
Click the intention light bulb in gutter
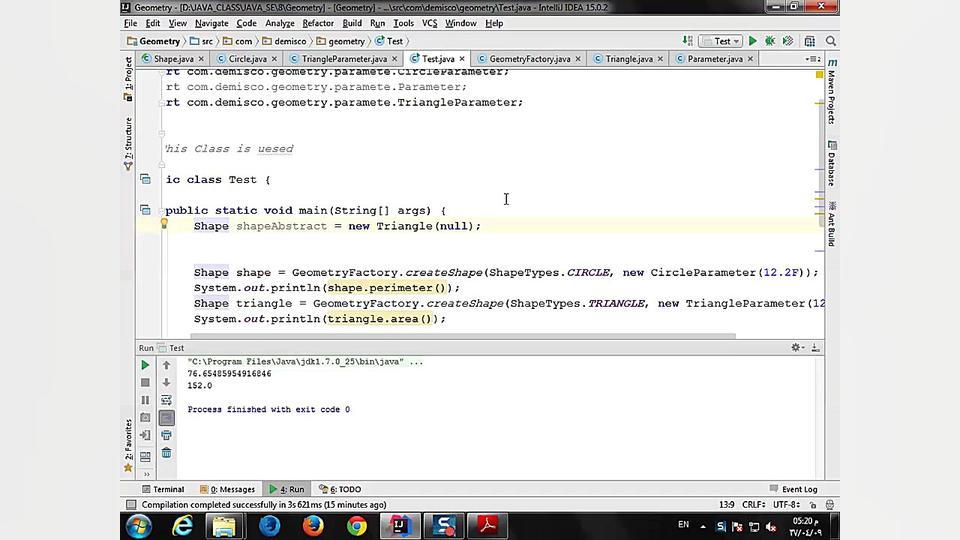click(164, 223)
